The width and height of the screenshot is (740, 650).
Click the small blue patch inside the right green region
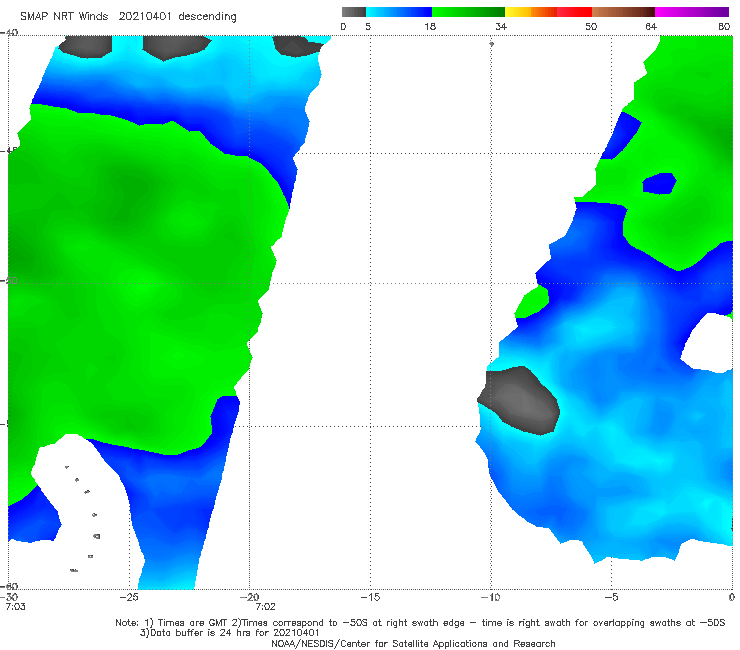[x=659, y=183]
